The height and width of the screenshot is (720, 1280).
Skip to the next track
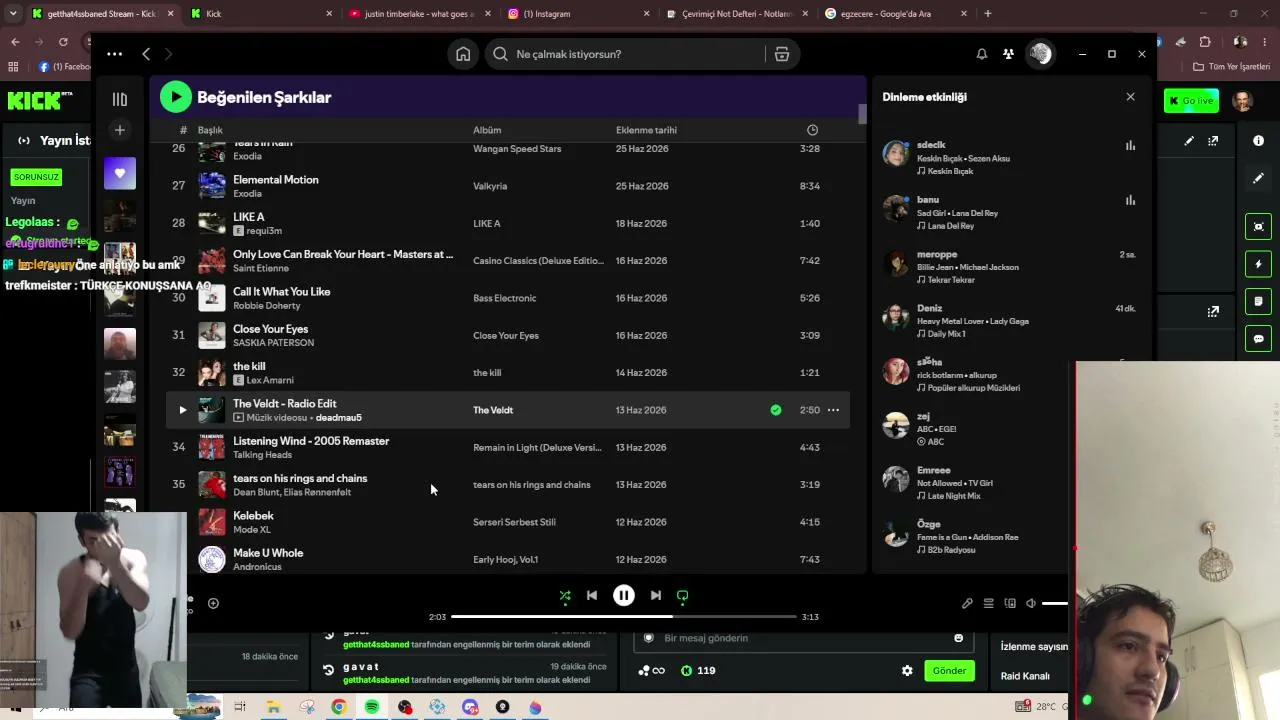tap(655, 596)
